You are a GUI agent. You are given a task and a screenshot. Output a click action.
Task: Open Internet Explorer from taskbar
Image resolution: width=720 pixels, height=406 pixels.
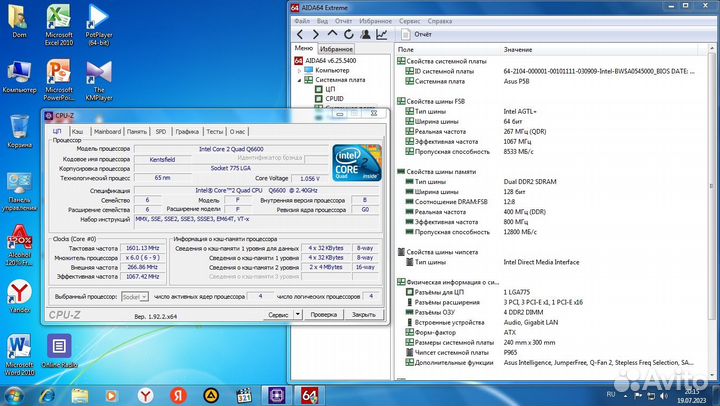click(x=47, y=395)
